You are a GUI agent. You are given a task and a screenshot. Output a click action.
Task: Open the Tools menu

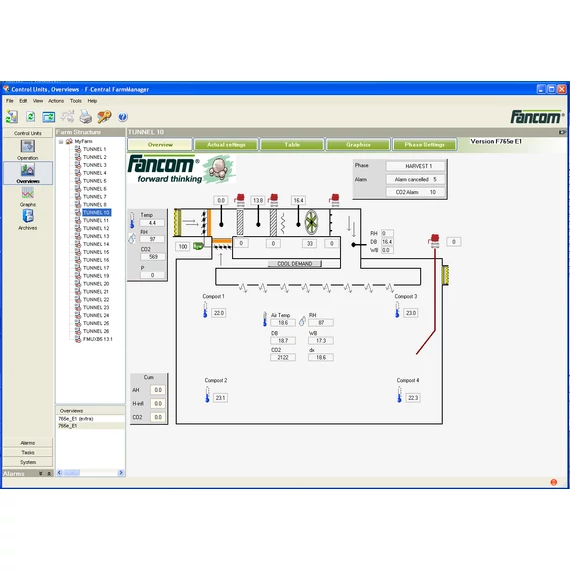[x=76, y=101]
